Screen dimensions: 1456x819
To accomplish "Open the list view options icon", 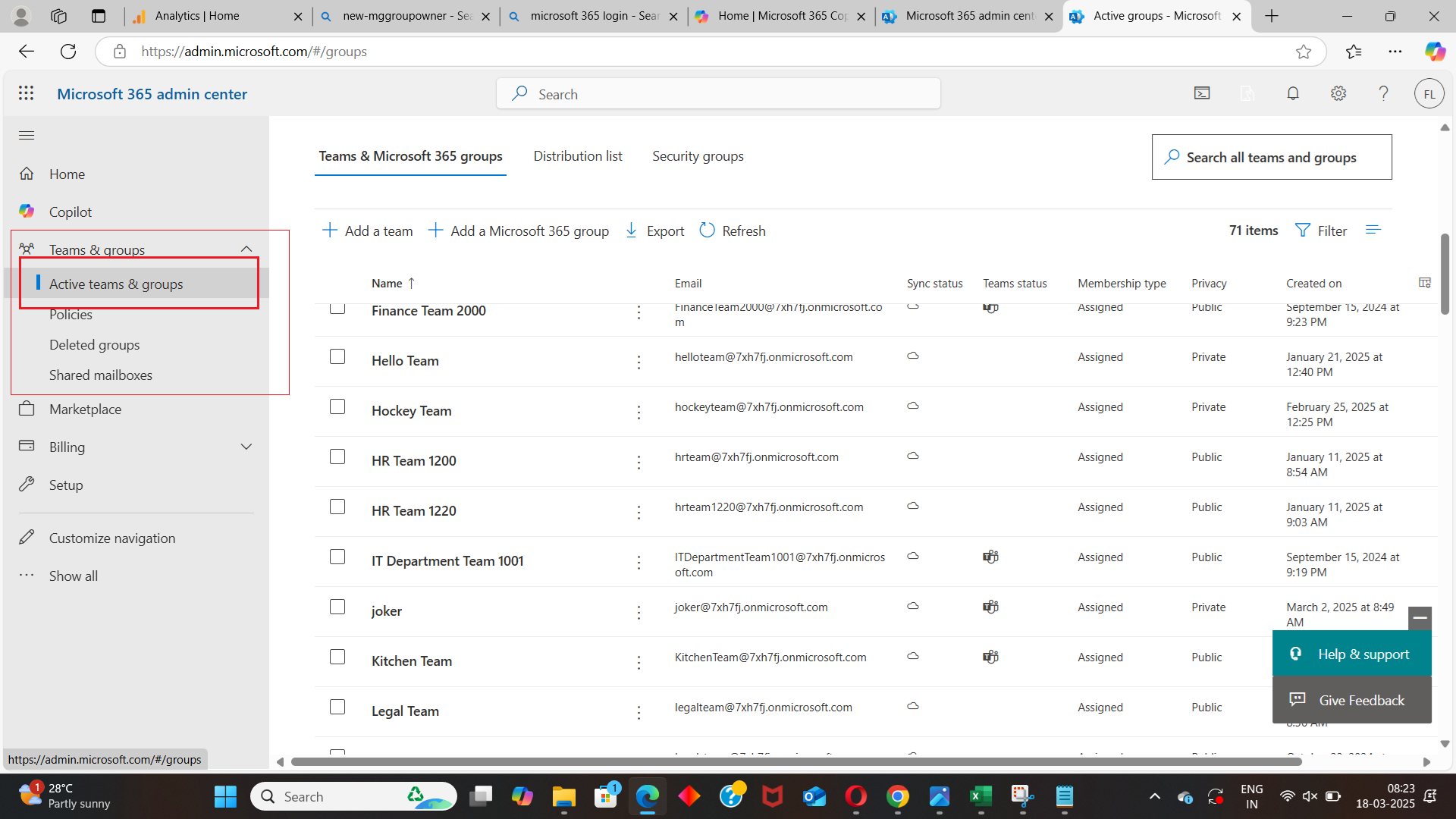I will (x=1373, y=230).
